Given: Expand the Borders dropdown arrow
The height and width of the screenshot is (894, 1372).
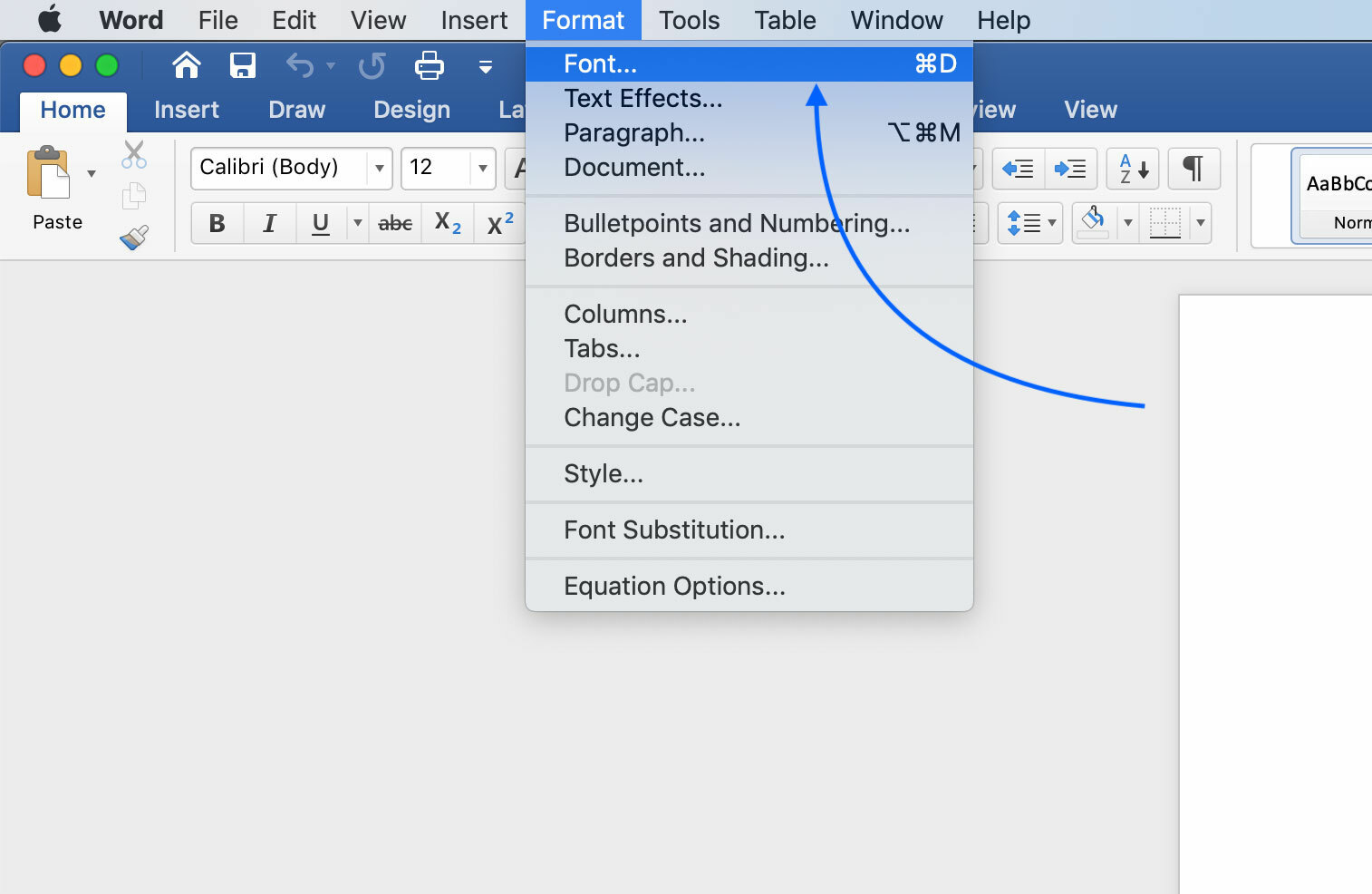Looking at the screenshot, I should click(x=1201, y=223).
